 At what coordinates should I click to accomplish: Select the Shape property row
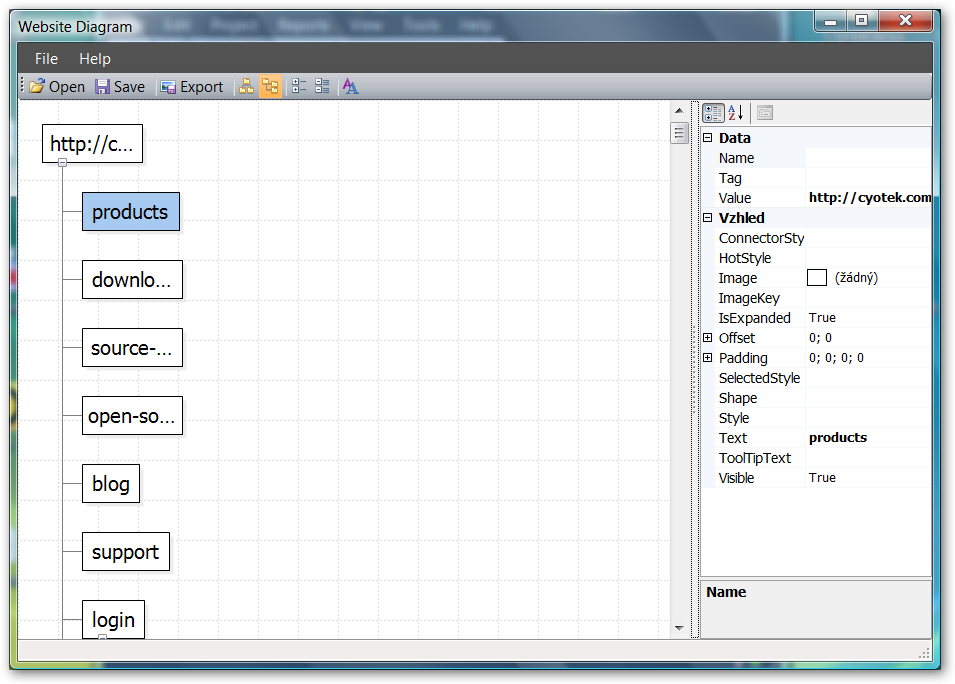823,398
